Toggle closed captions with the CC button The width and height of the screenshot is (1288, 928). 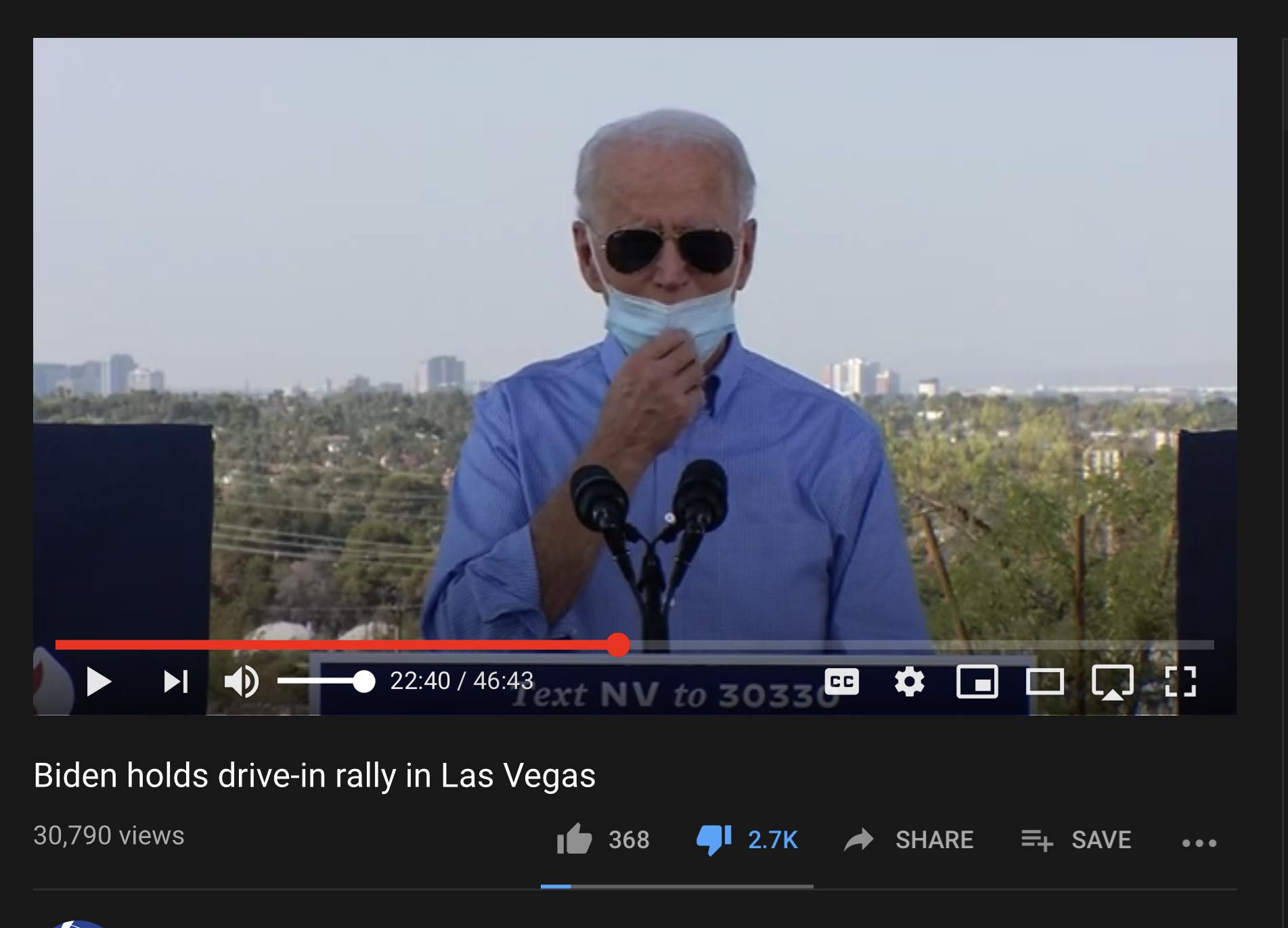(842, 681)
